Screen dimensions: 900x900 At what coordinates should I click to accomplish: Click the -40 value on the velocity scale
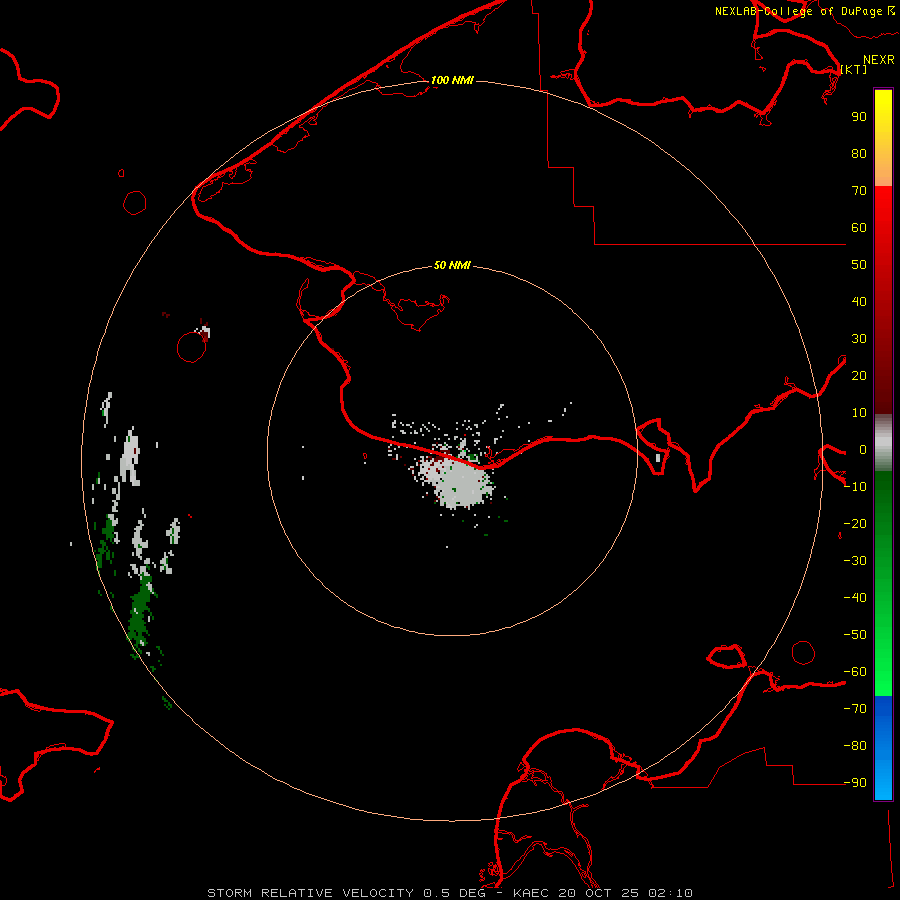pos(855,598)
